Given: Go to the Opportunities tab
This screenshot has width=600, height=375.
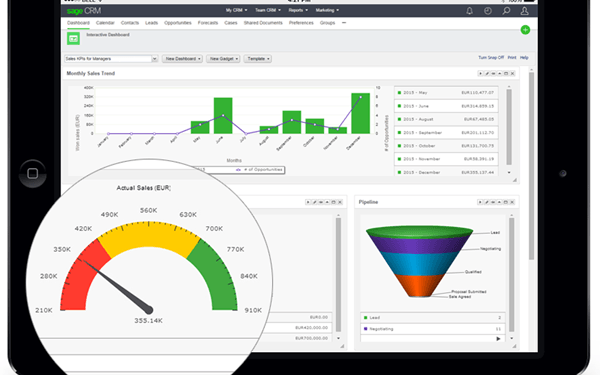Looking at the screenshot, I should point(178,23).
